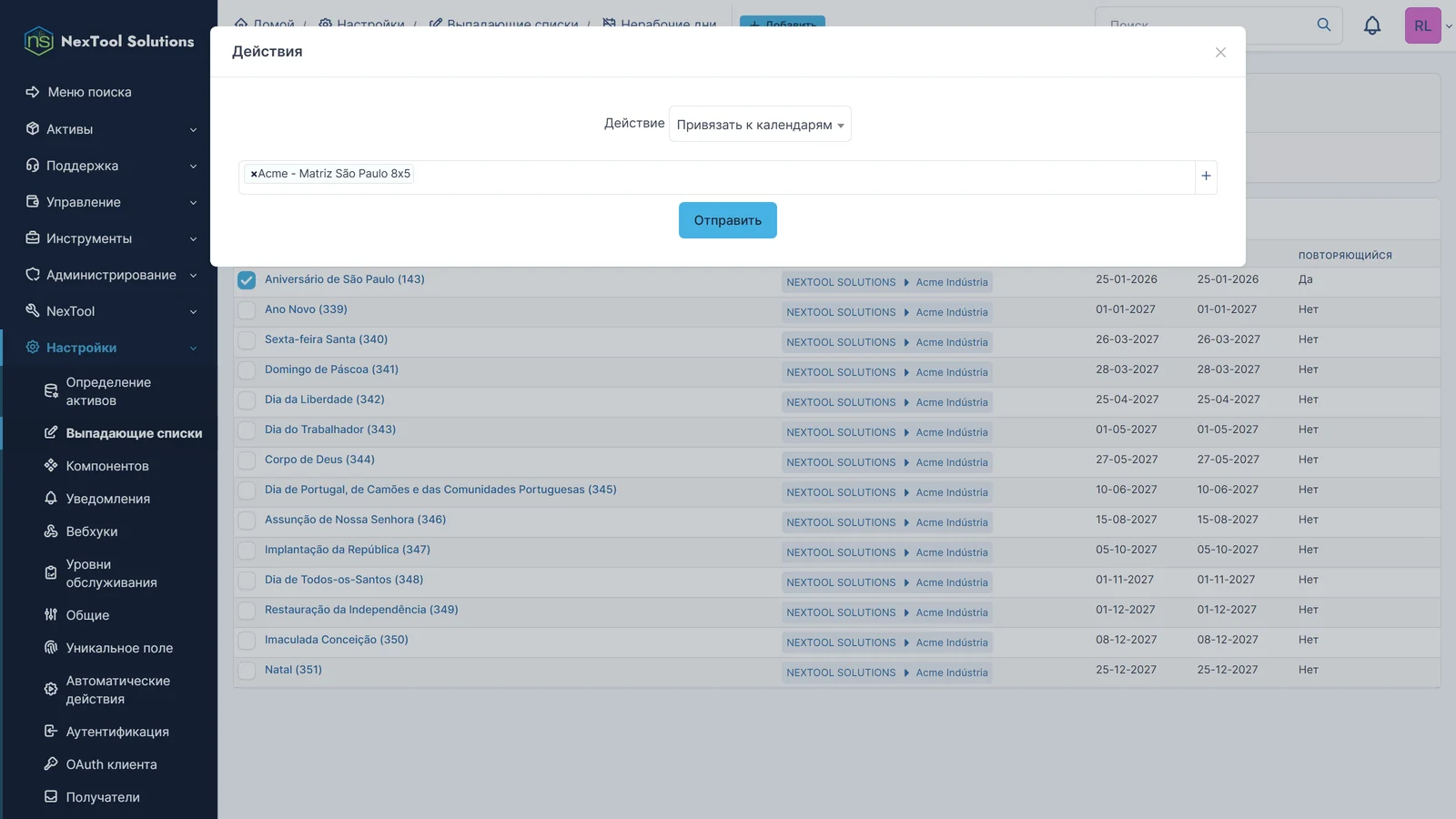Open the Действие dropdown Привязать к календарям
This screenshot has height=819, width=1456.
(x=760, y=125)
